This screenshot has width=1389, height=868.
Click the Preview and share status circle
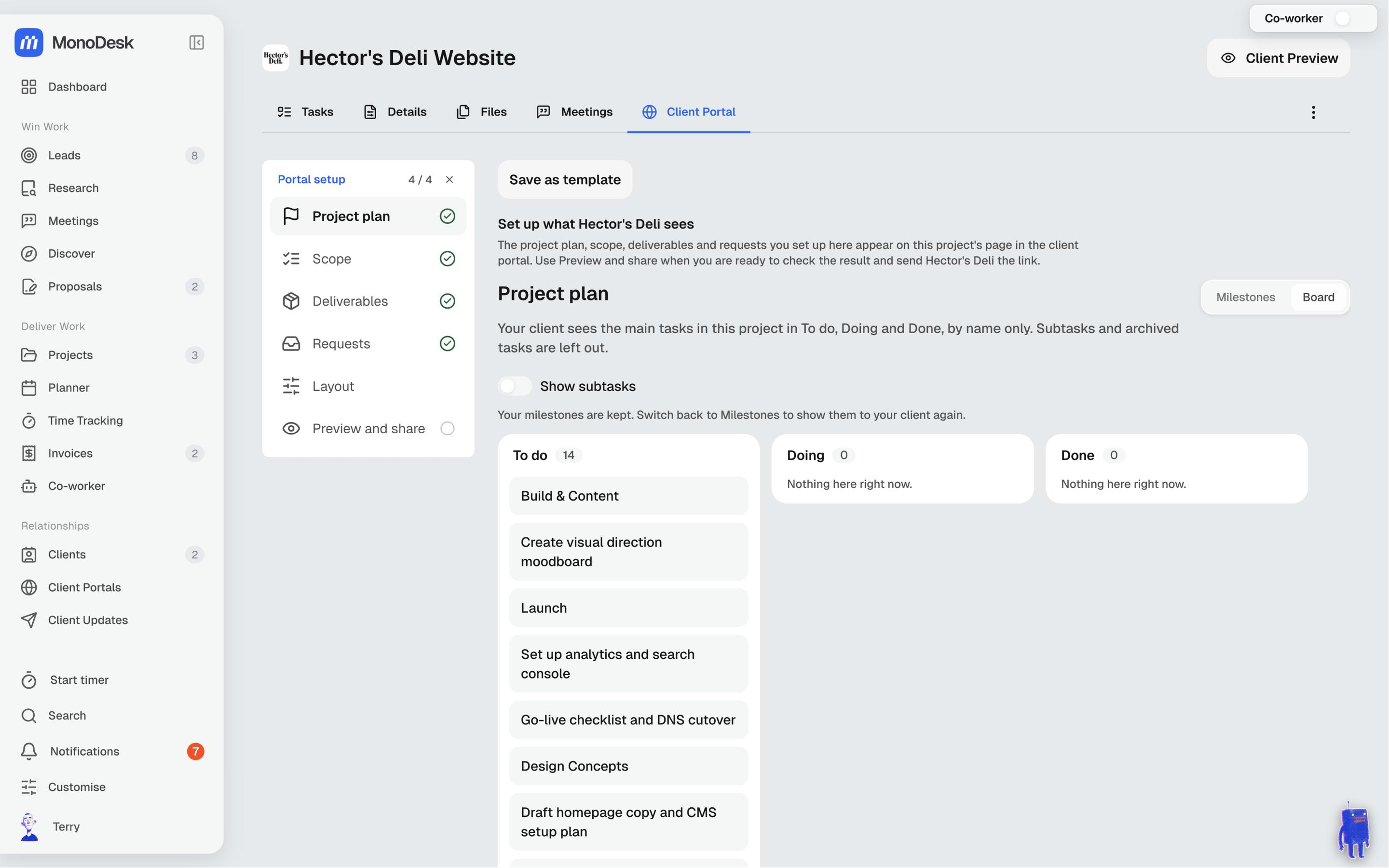[447, 429]
